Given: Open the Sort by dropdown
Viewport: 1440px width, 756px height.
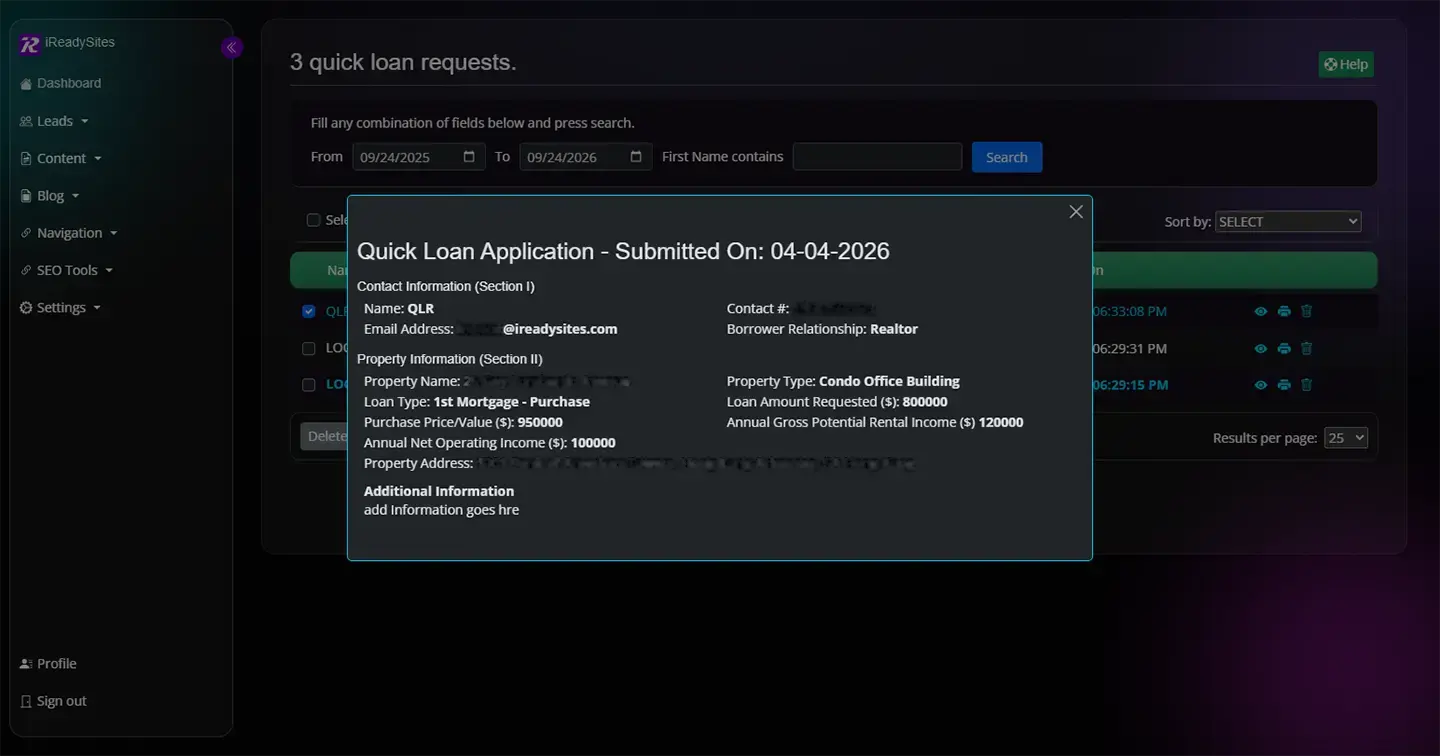Looking at the screenshot, I should click(1288, 222).
